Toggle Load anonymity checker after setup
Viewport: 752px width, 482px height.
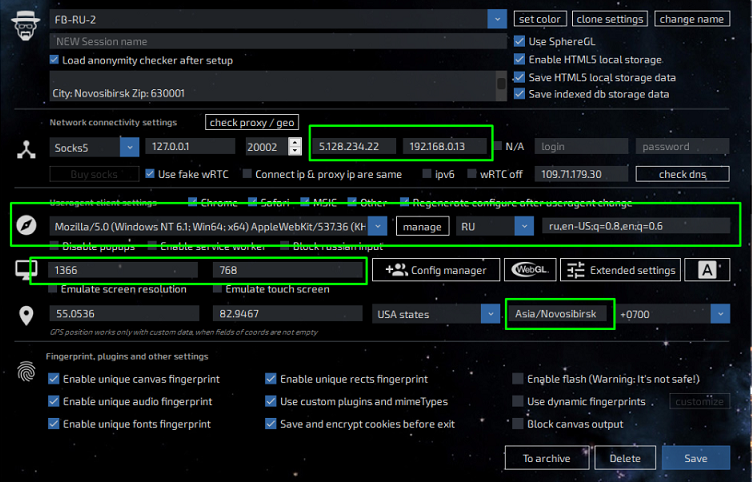coord(54,60)
